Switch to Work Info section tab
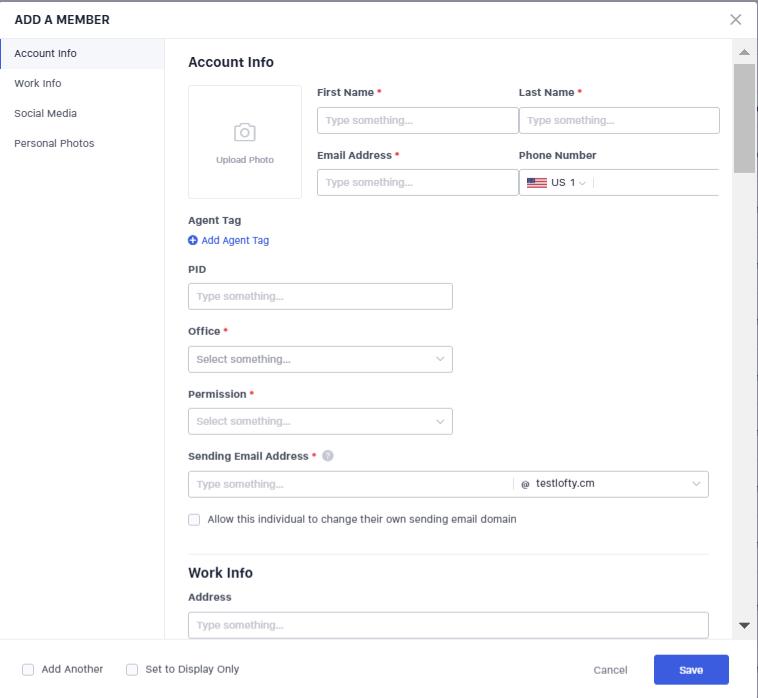The image size is (758, 698). [x=38, y=84]
